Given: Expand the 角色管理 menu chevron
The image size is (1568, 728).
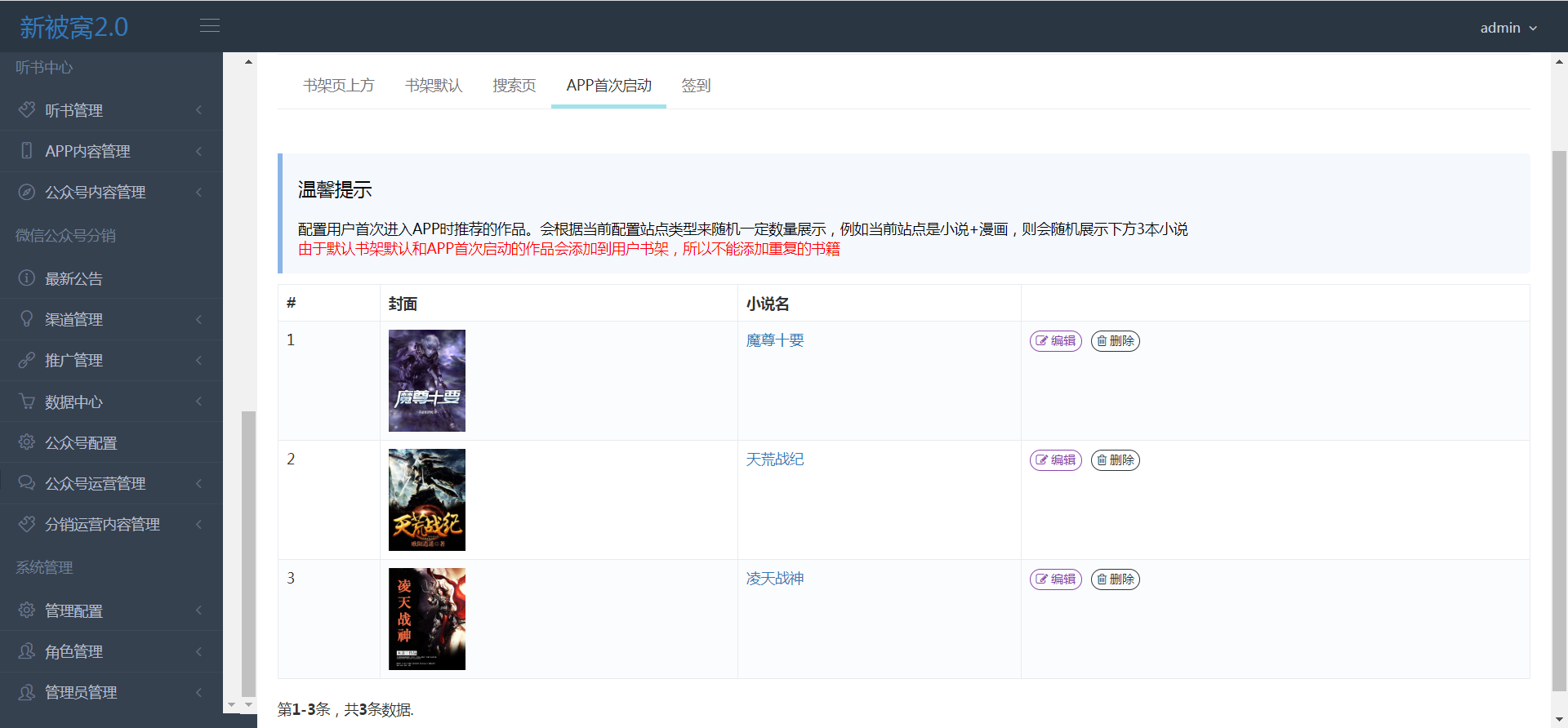Looking at the screenshot, I should tap(198, 651).
